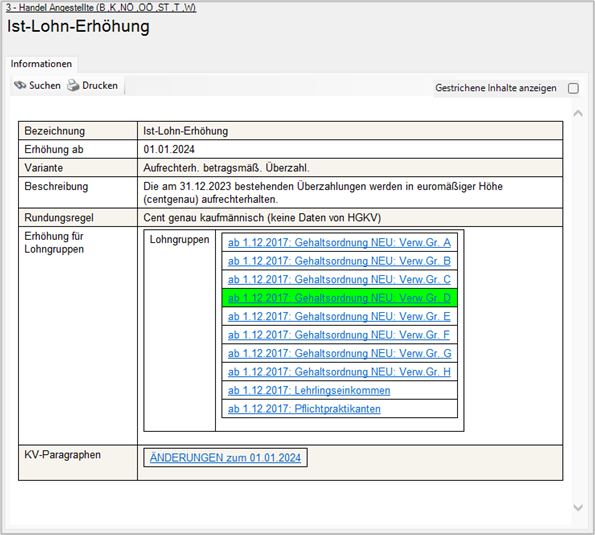
Task: Open Gehaltsordnung NEU Verw.Gr. C link
Action: point(339,280)
